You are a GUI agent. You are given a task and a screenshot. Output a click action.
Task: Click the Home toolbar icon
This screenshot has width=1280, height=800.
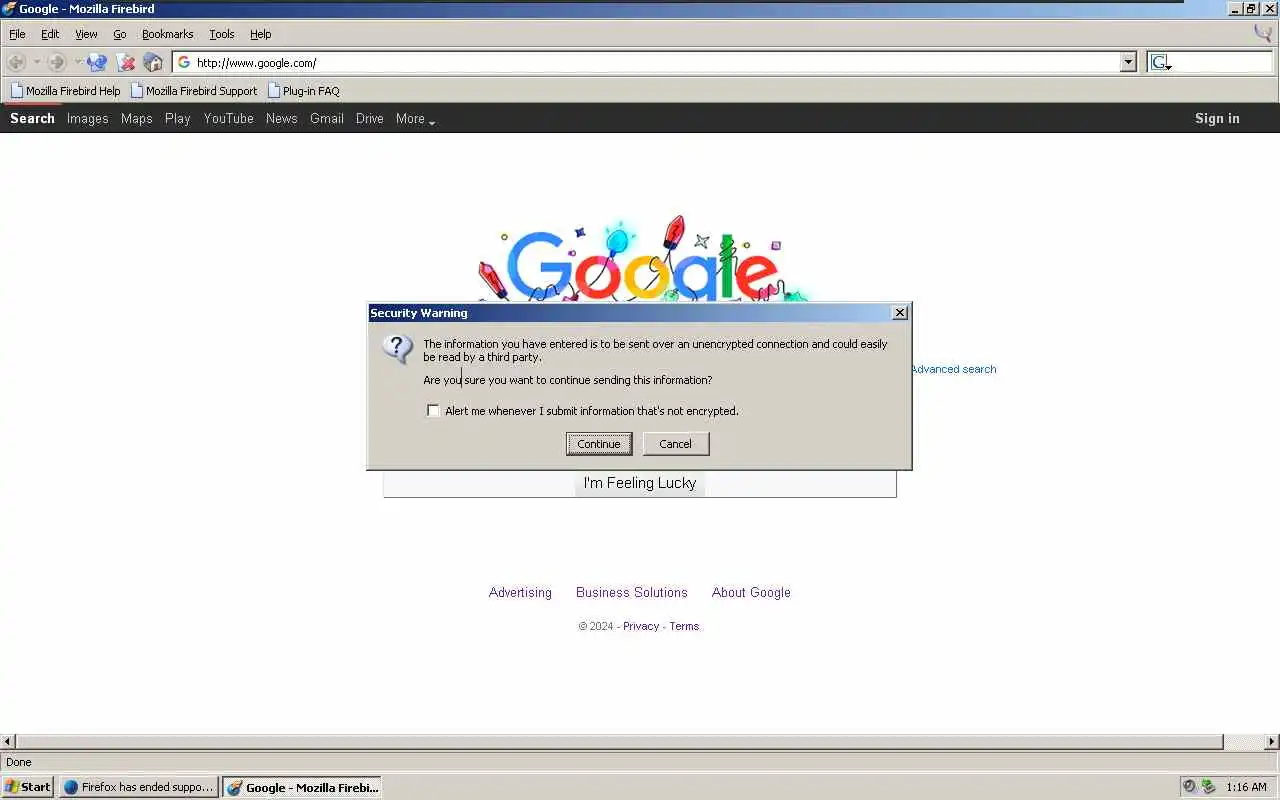pyautogui.click(x=153, y=62)
